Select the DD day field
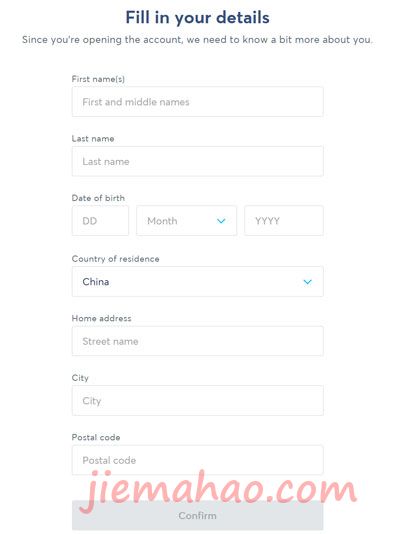The width and height of the screenshot is (400, 534). click(100, 221)
